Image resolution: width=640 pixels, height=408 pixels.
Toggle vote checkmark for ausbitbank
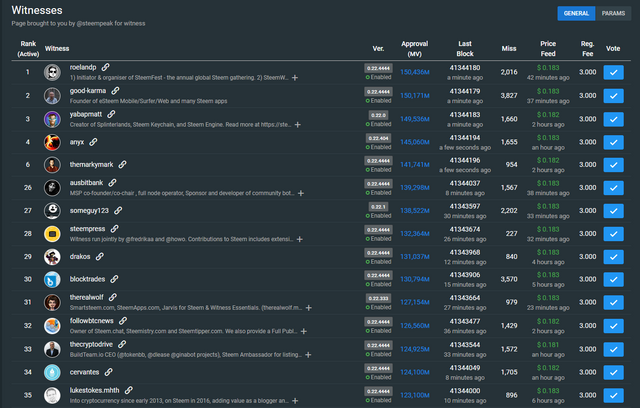[613, 188]
